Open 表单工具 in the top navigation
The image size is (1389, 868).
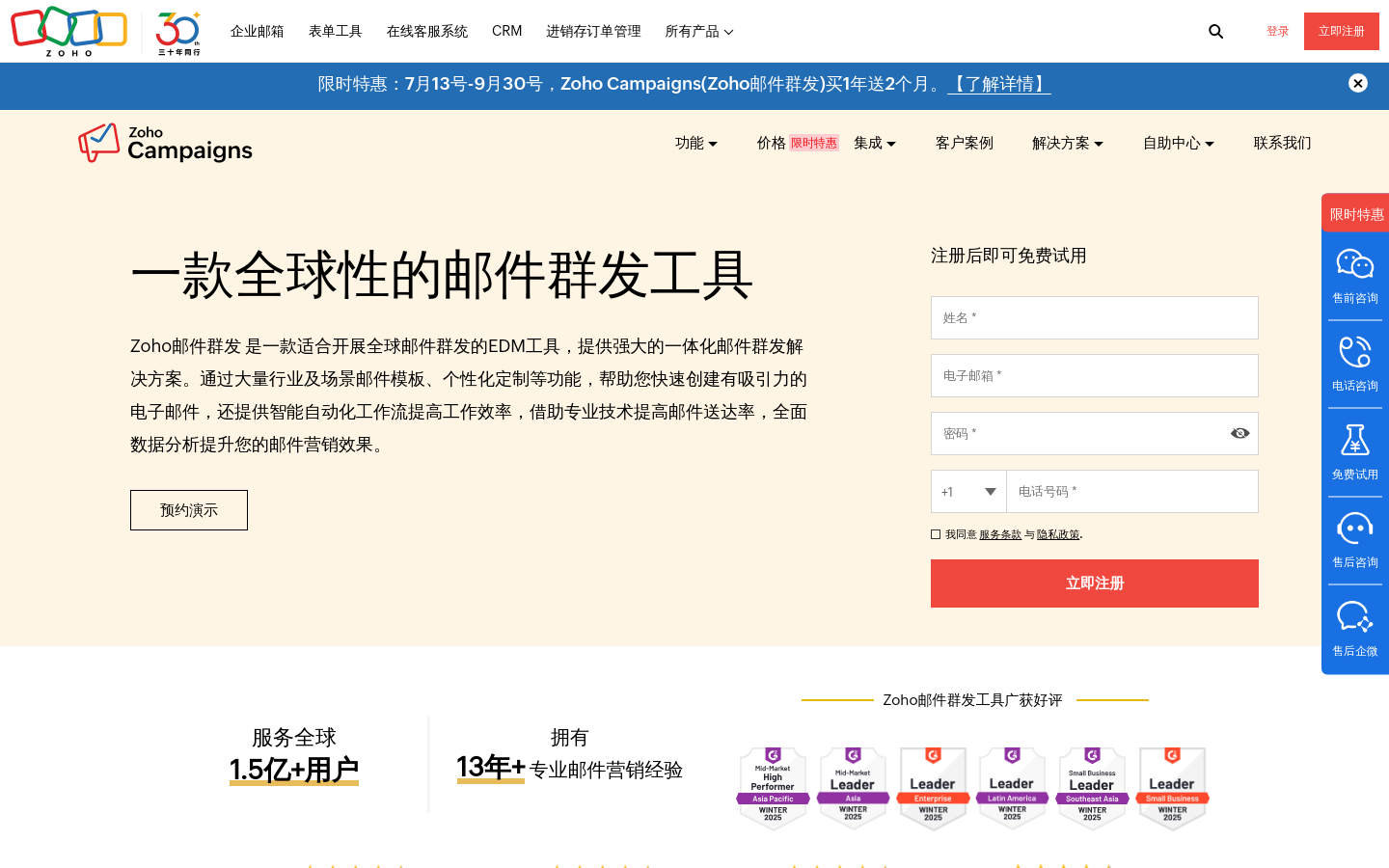pos(336,32)
